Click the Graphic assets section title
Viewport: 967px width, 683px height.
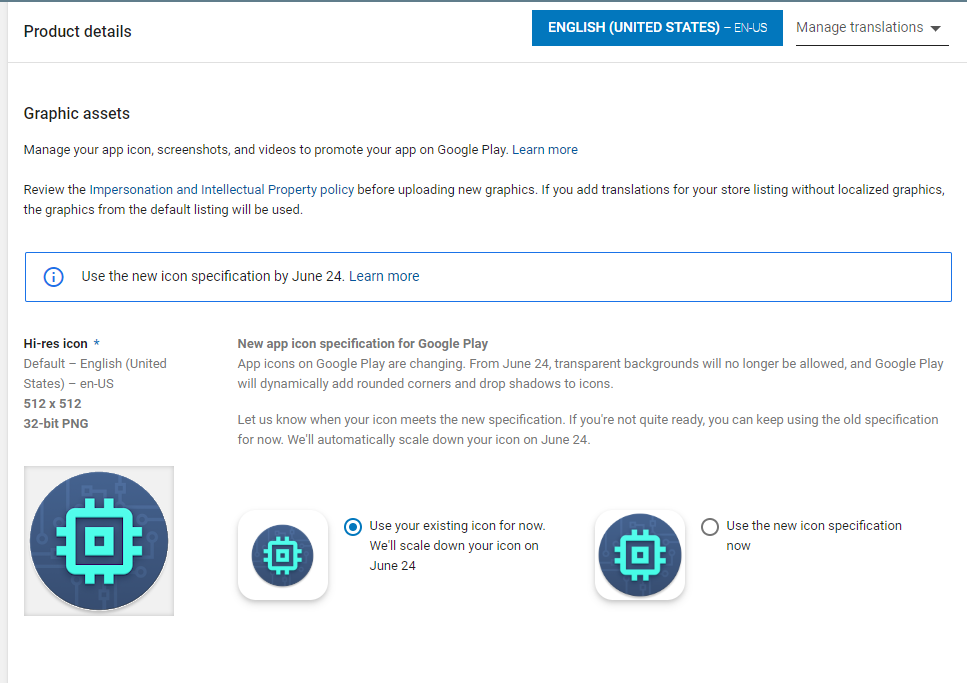point(76,113)
